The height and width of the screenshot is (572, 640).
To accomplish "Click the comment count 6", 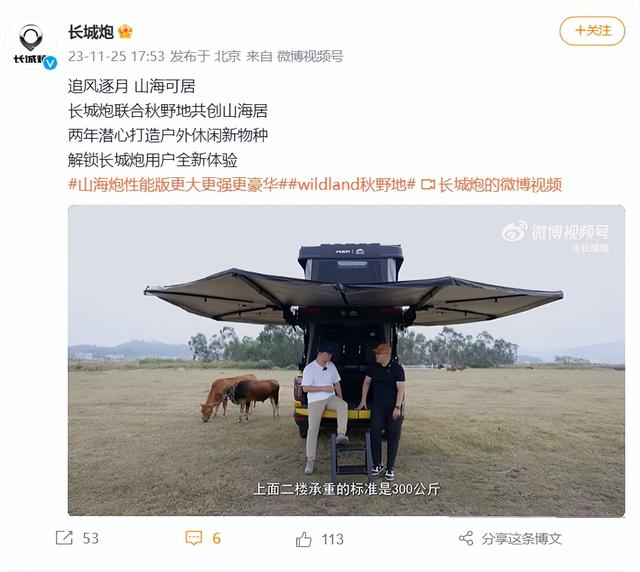I will [x=216, y=538].
